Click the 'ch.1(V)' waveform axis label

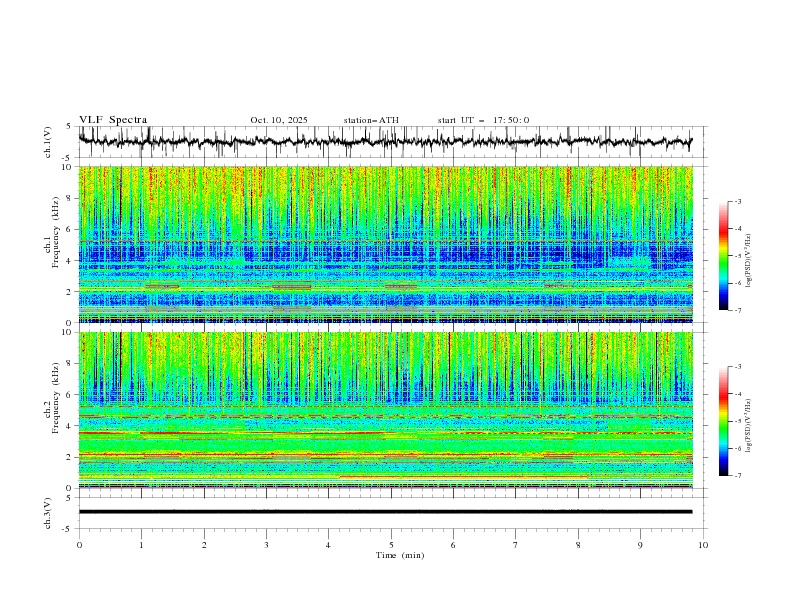48,142
